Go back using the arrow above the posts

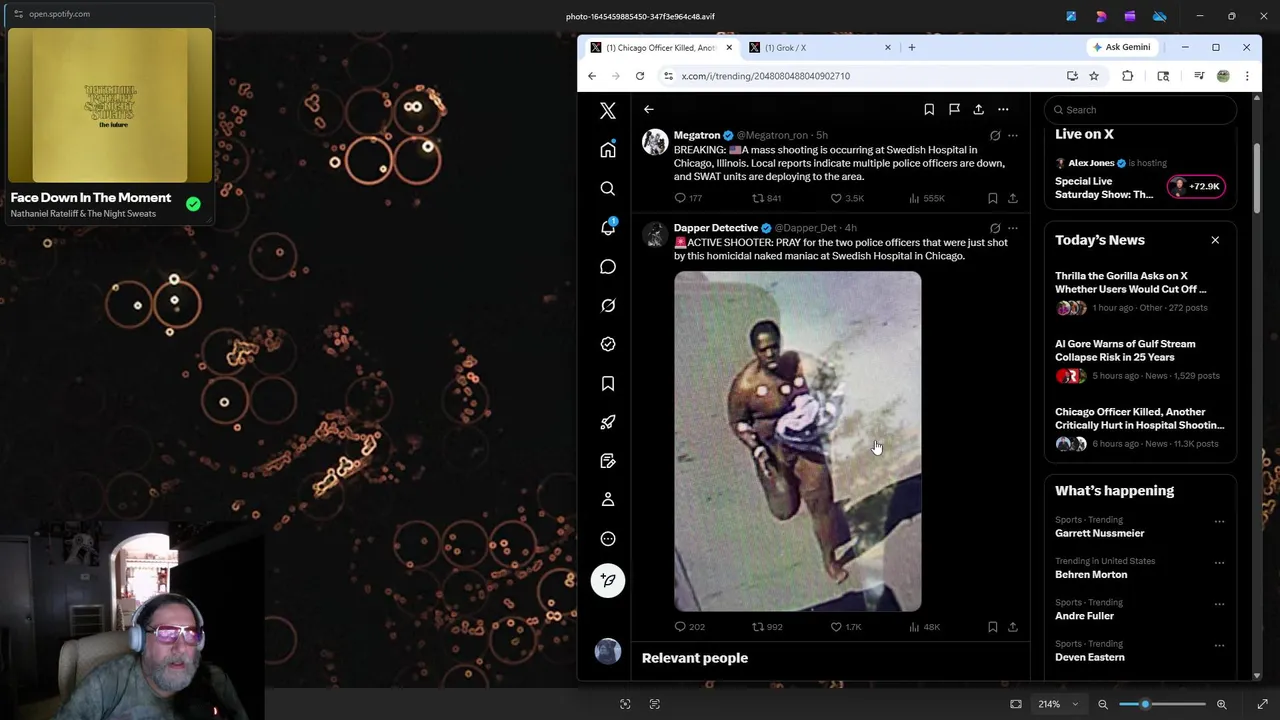point(648,109)
